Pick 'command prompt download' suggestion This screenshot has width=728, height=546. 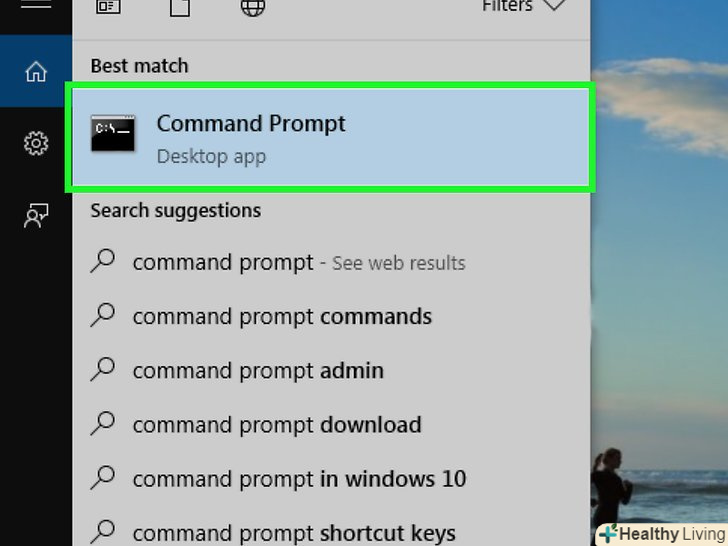coord(331,424)
